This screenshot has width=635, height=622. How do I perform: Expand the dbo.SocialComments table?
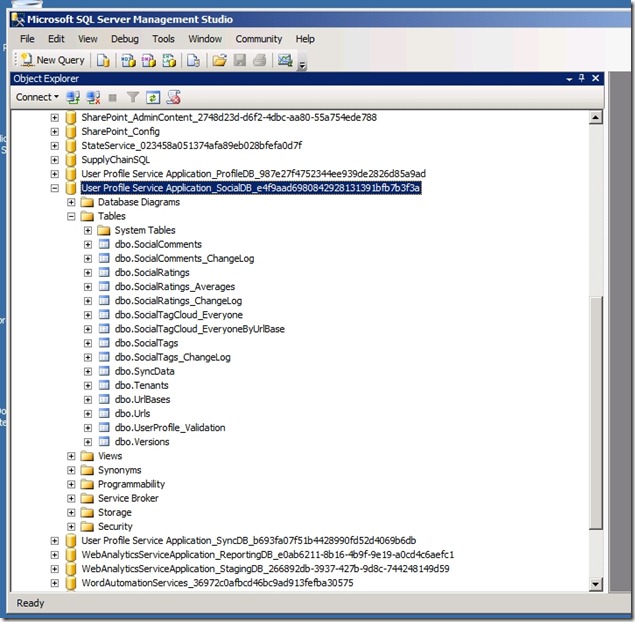[x=88, y=244]
